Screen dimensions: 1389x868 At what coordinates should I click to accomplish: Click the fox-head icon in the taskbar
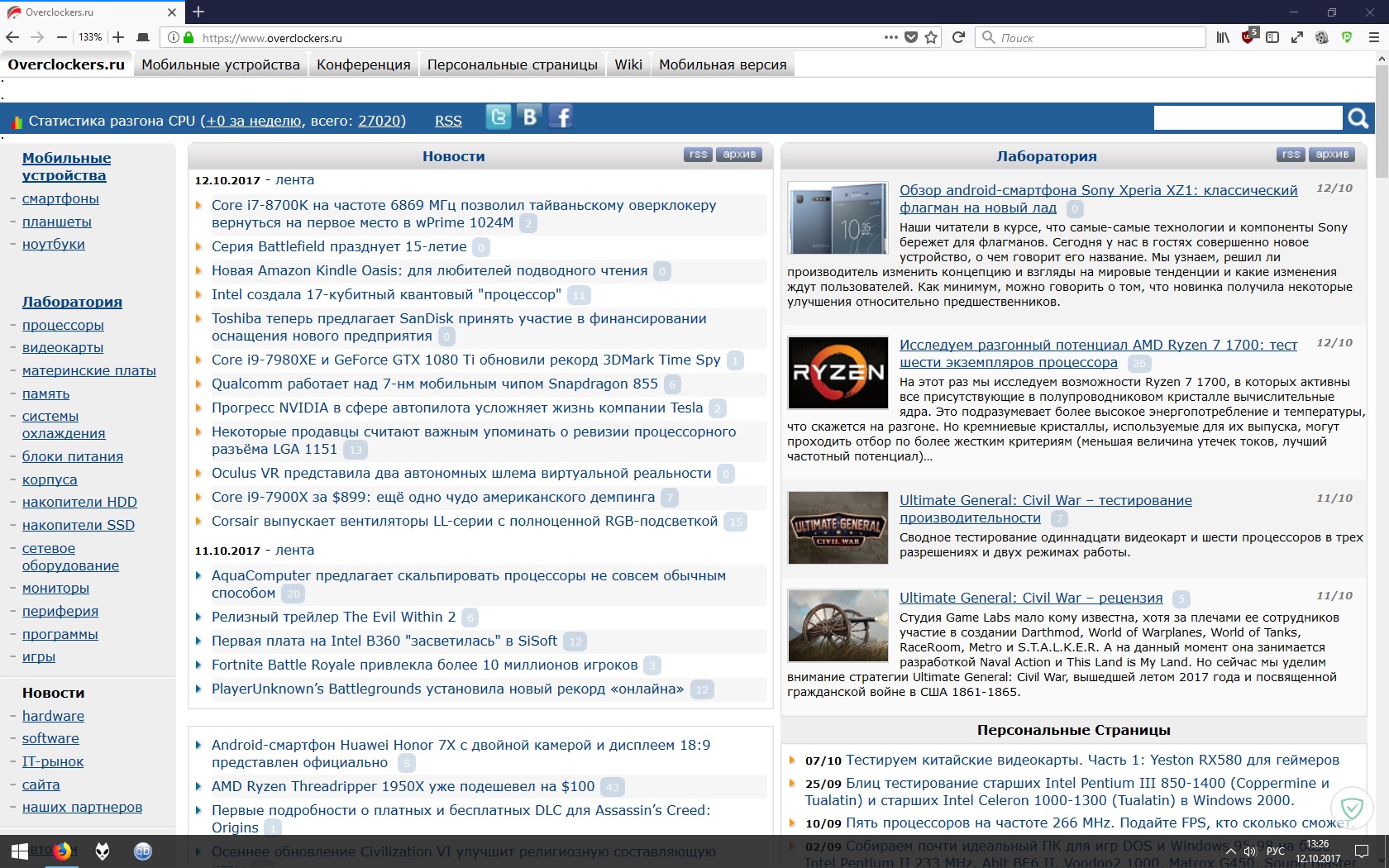[103, 851]
